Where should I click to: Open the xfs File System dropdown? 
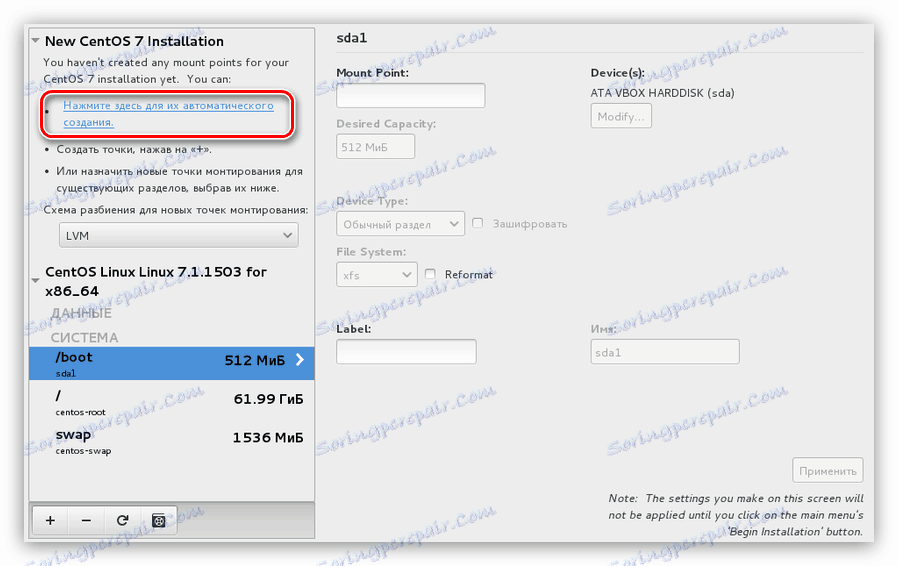(376, 275)
